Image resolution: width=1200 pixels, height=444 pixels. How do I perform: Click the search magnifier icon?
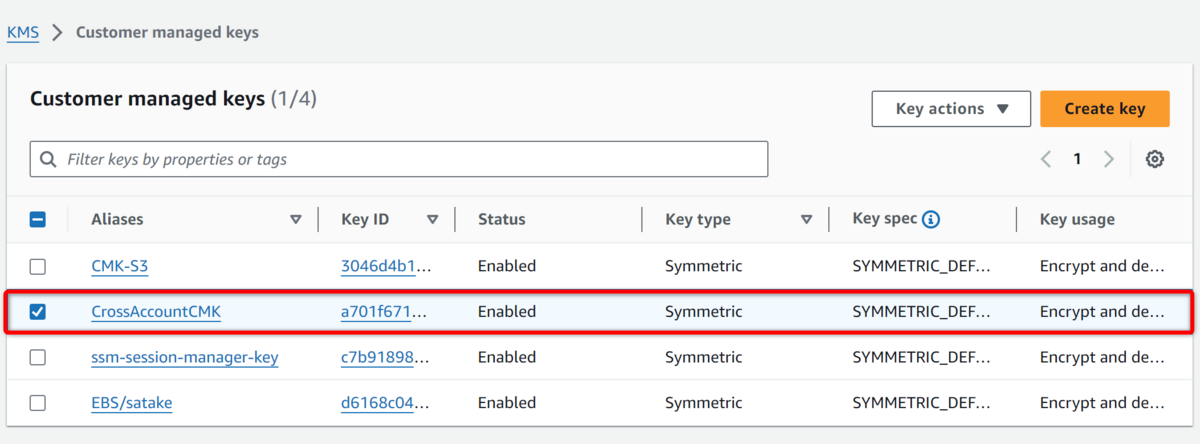[48, 159]
